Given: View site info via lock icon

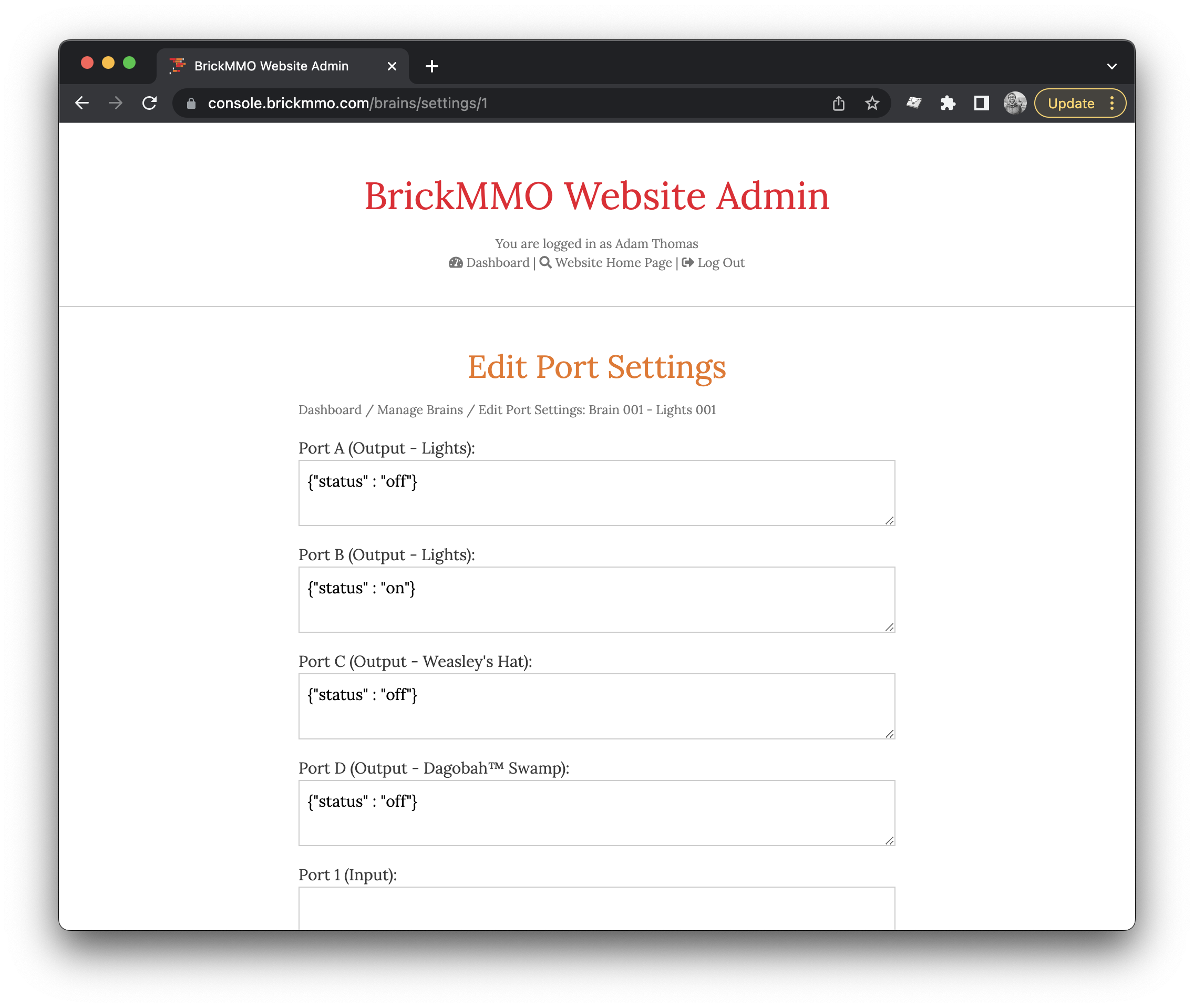Looking at the screenshot, I should 191,103.
